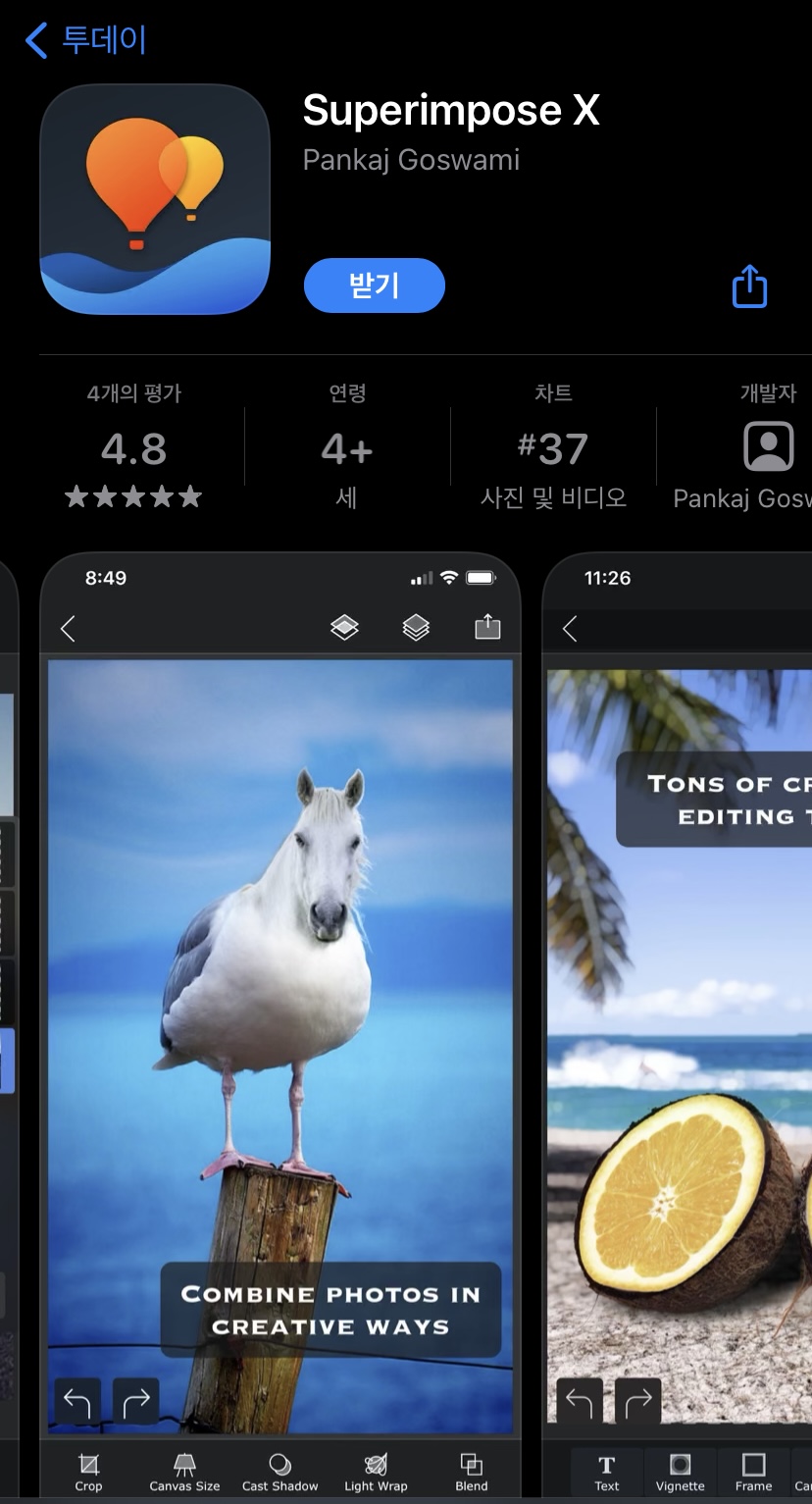
Task: Go back to the 투데이 tab
Action: pos(85,40)
